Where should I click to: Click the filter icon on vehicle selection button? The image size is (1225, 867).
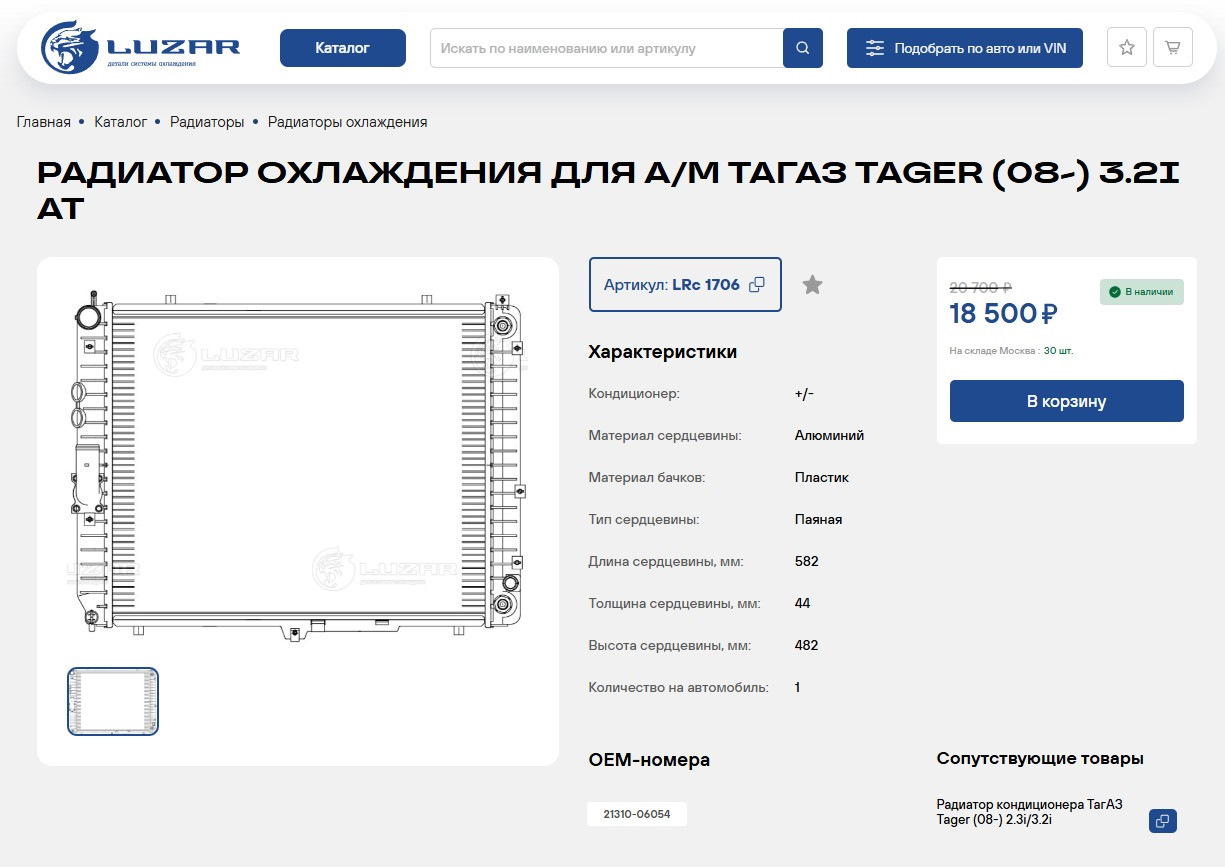coord(875,46)
